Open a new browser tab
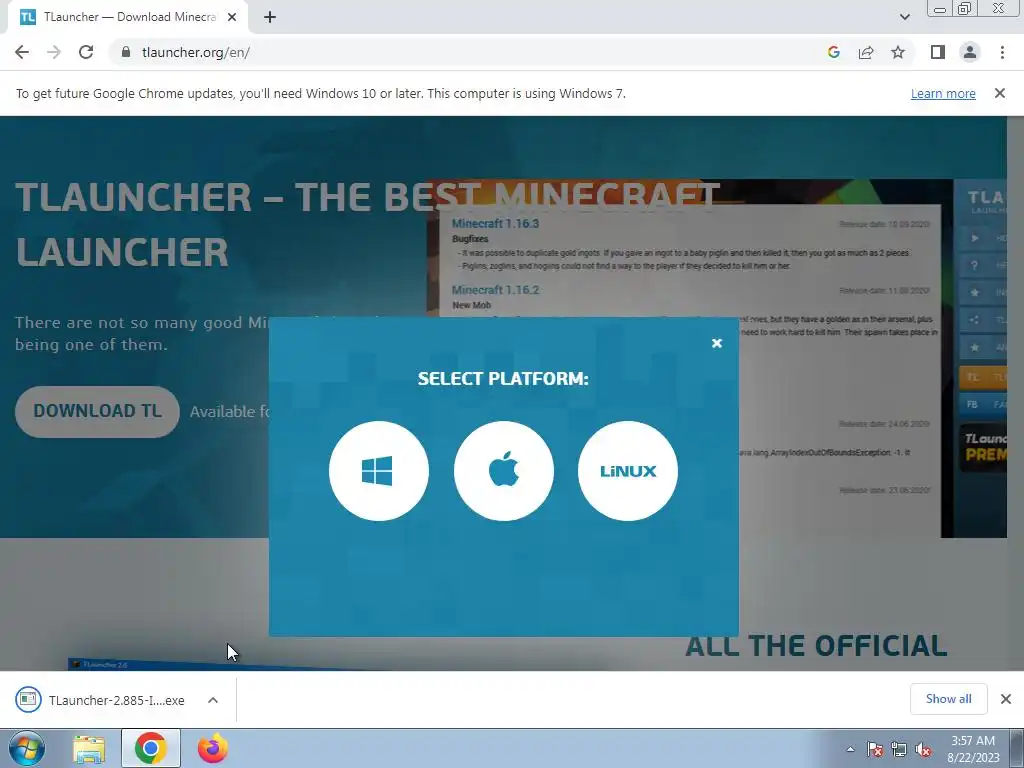The height and width of the screenshot is (768, 1024). click(x=270, y=18)
